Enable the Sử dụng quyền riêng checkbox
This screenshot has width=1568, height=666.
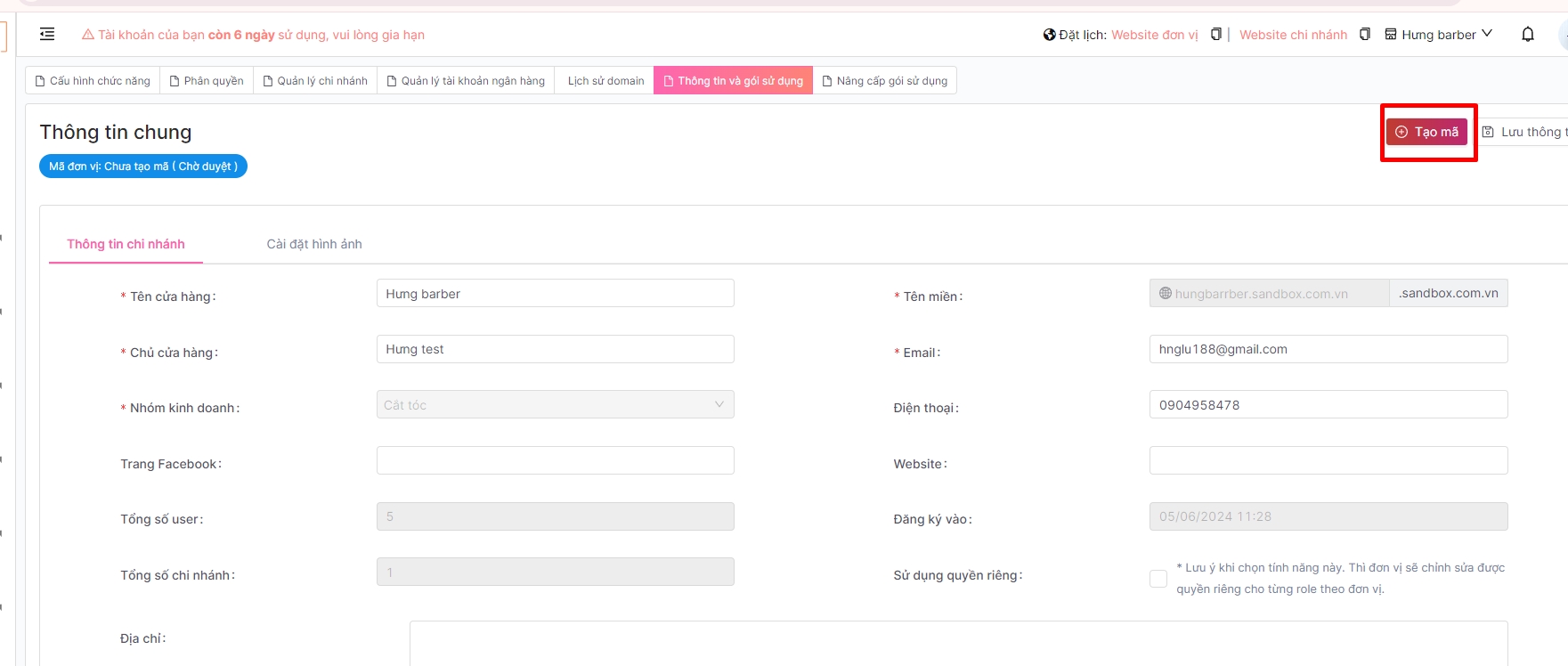tap(1158, 579)
